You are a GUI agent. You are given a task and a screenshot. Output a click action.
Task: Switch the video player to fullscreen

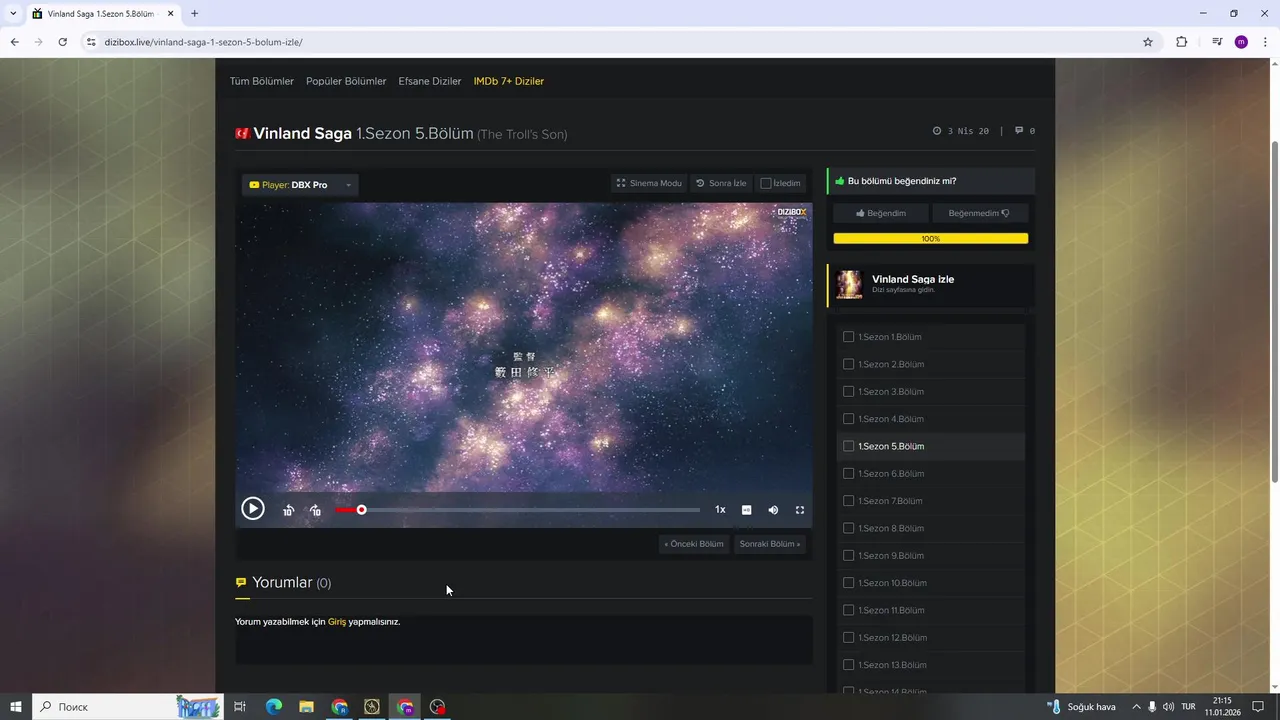[x=800, y=510]
